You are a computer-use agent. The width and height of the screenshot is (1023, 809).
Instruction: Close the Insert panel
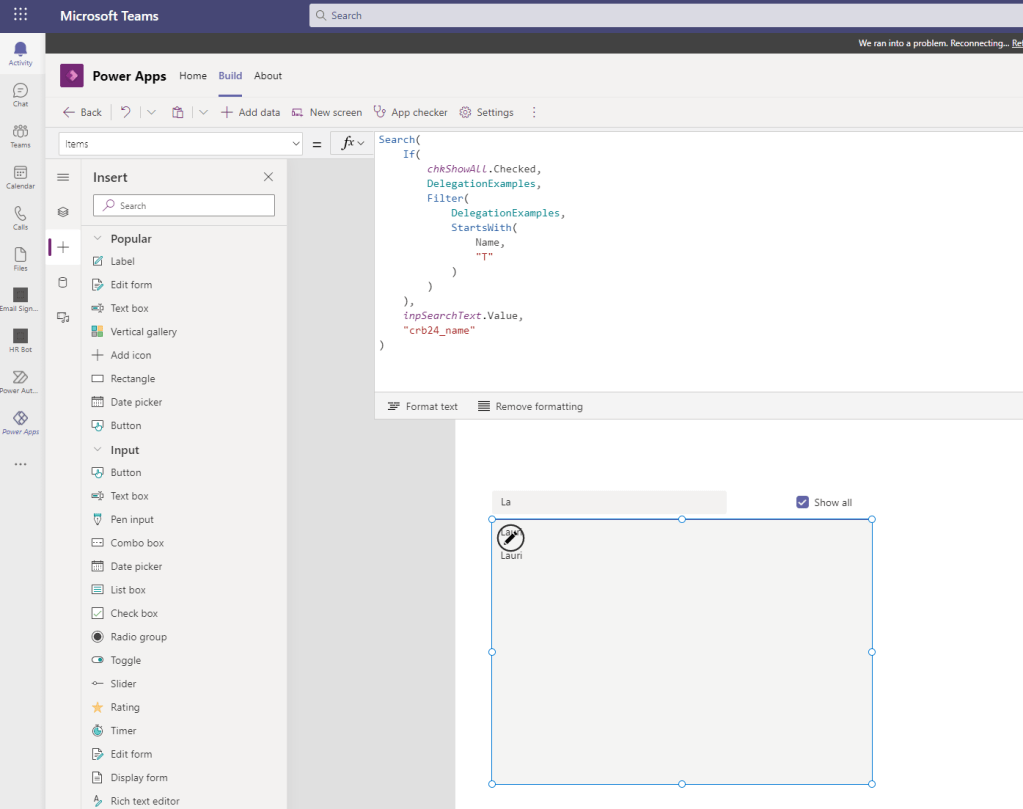pos(268,177)
